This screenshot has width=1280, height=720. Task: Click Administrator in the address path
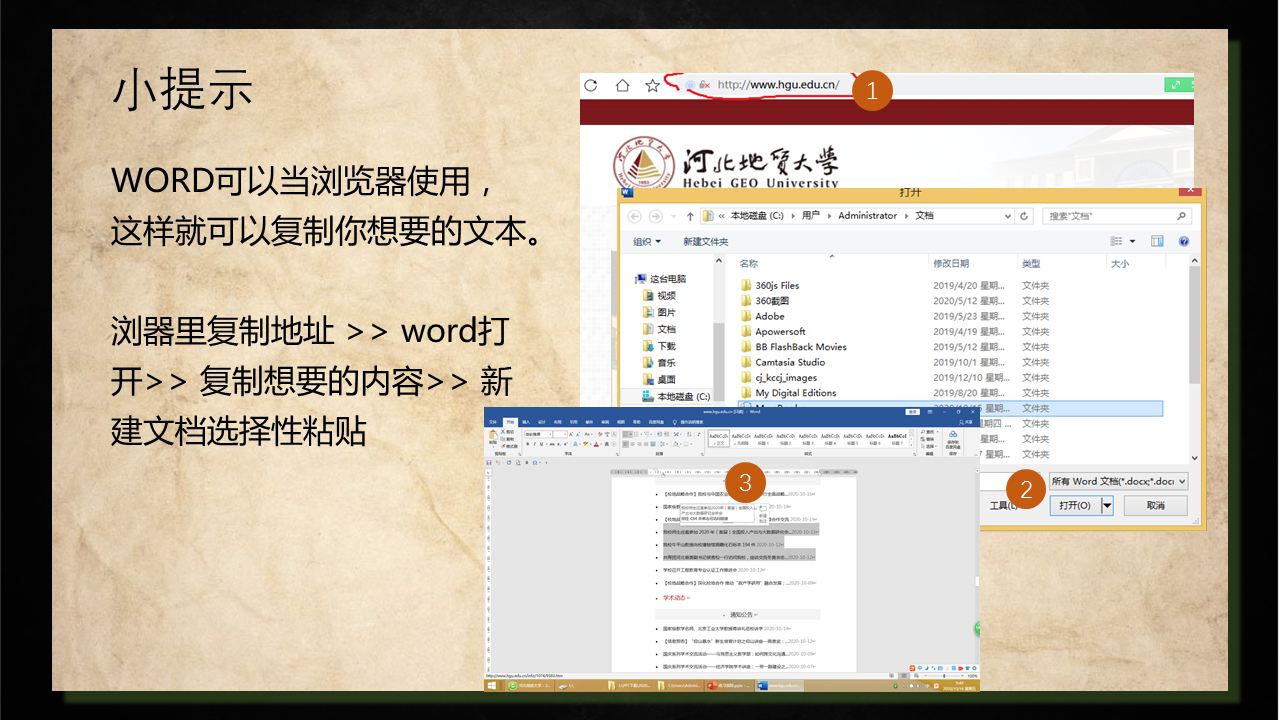[867, 216]
